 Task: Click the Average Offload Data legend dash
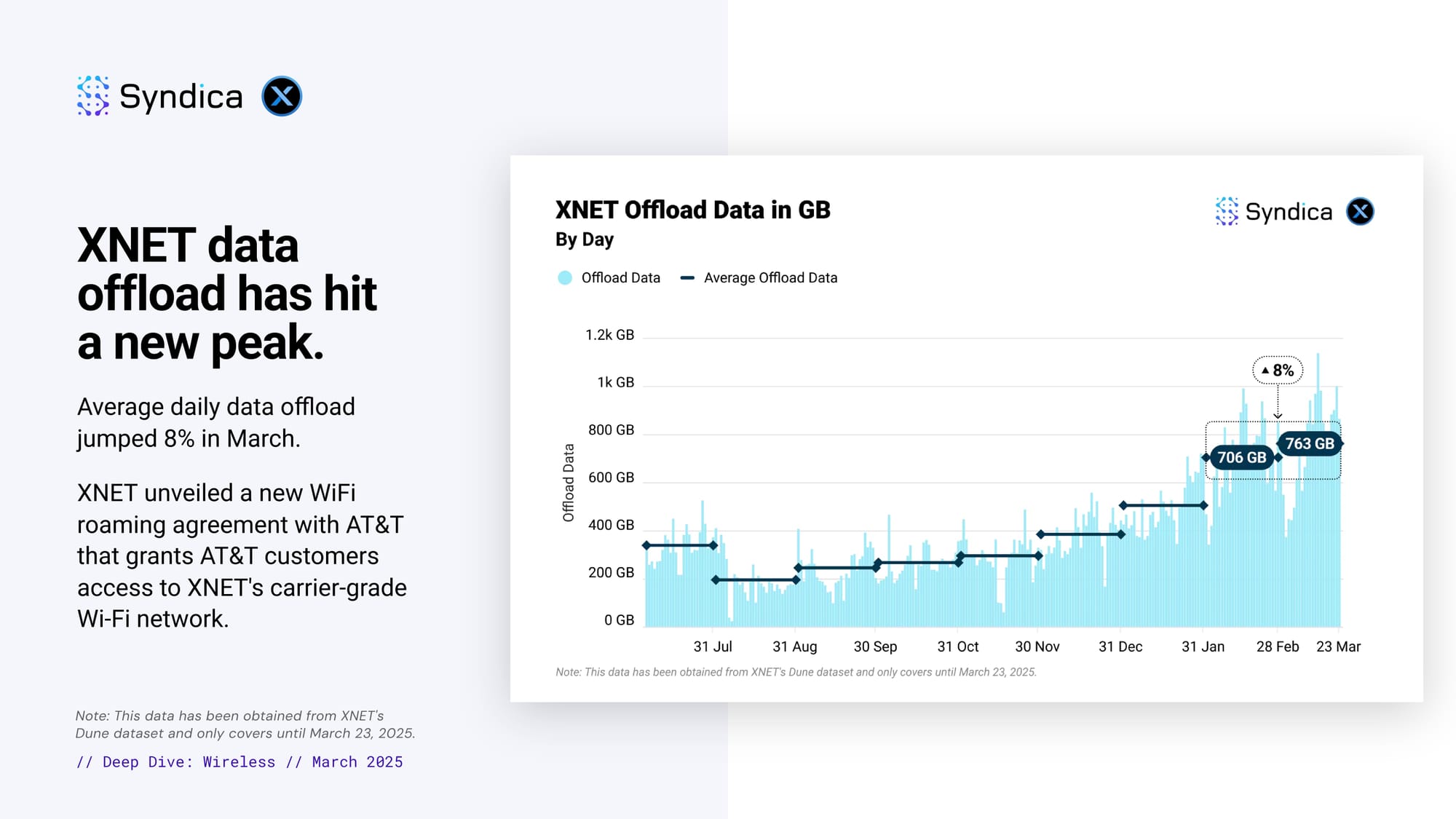tap(687, 278)
